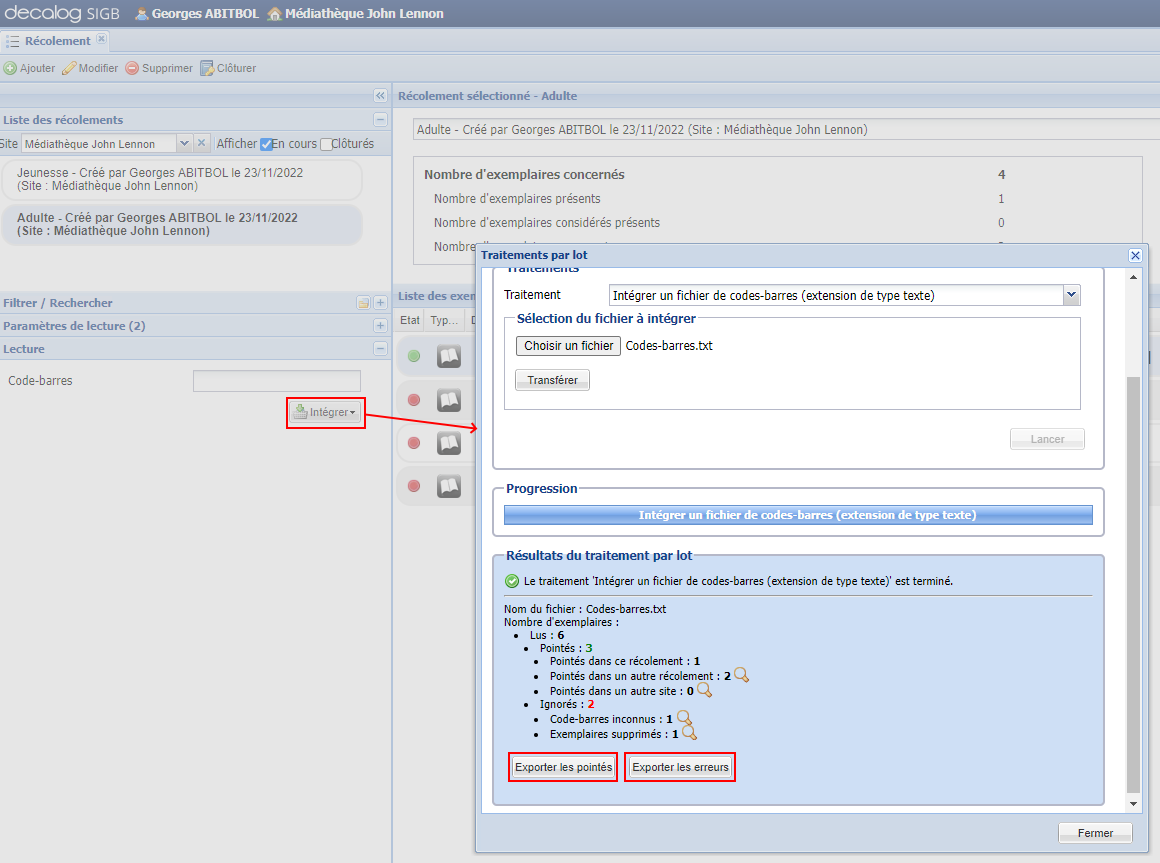The image size is (1160, 863).
Task: Open magnifier beside 'Code-barres inconnus : 1'
Action: tap(684, 718)
